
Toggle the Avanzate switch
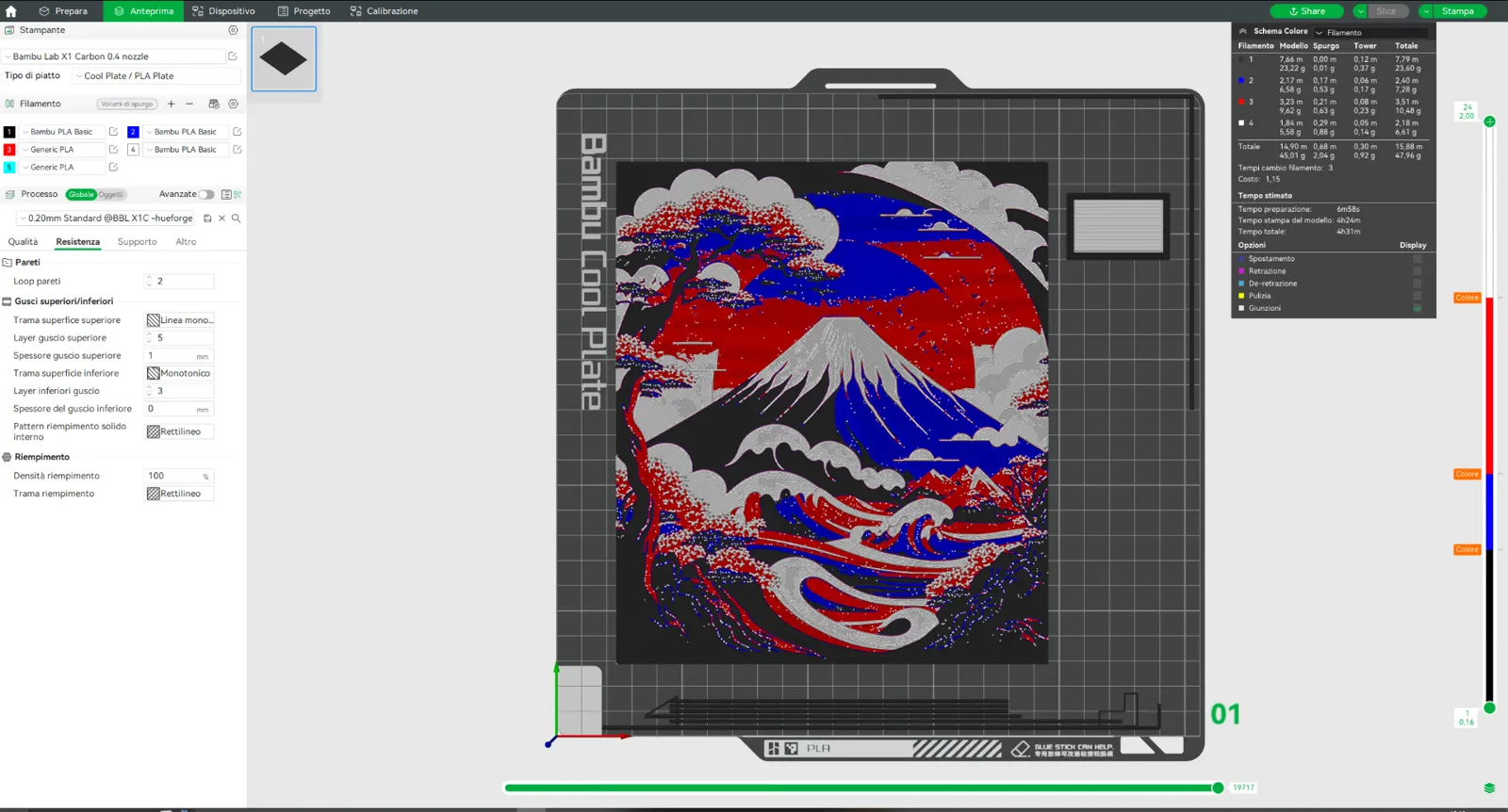tap(206, 194)
